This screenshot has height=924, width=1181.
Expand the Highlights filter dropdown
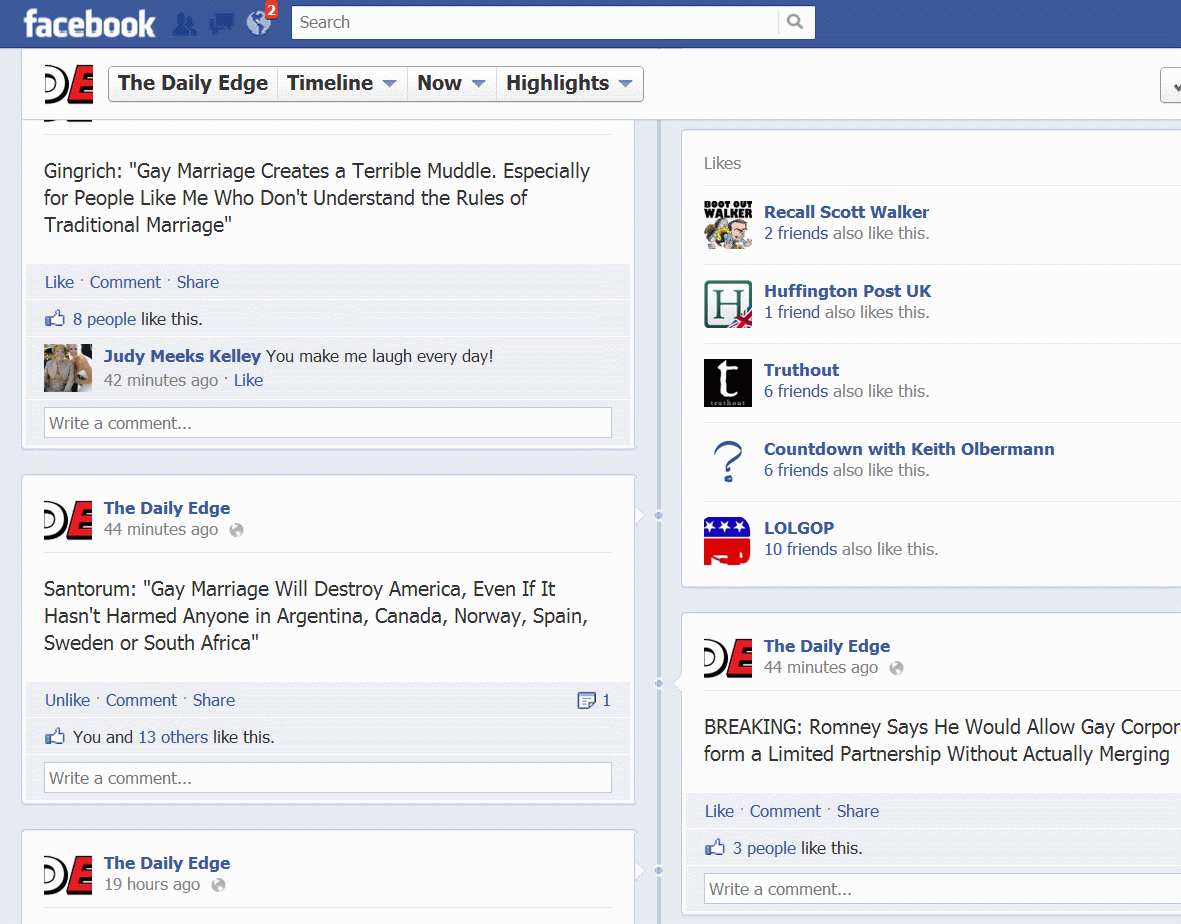click(x=568, y=84)
